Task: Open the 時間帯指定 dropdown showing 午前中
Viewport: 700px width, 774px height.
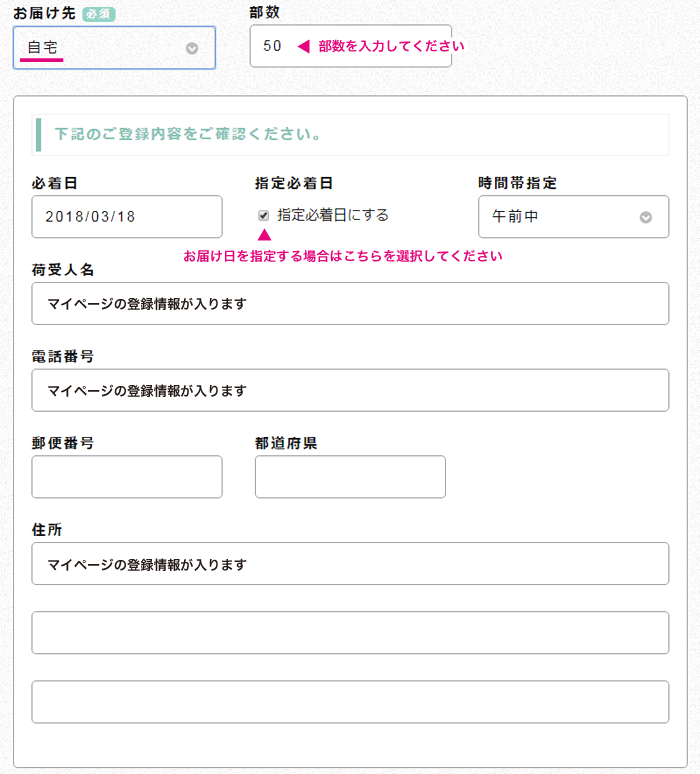Action: 574,217
